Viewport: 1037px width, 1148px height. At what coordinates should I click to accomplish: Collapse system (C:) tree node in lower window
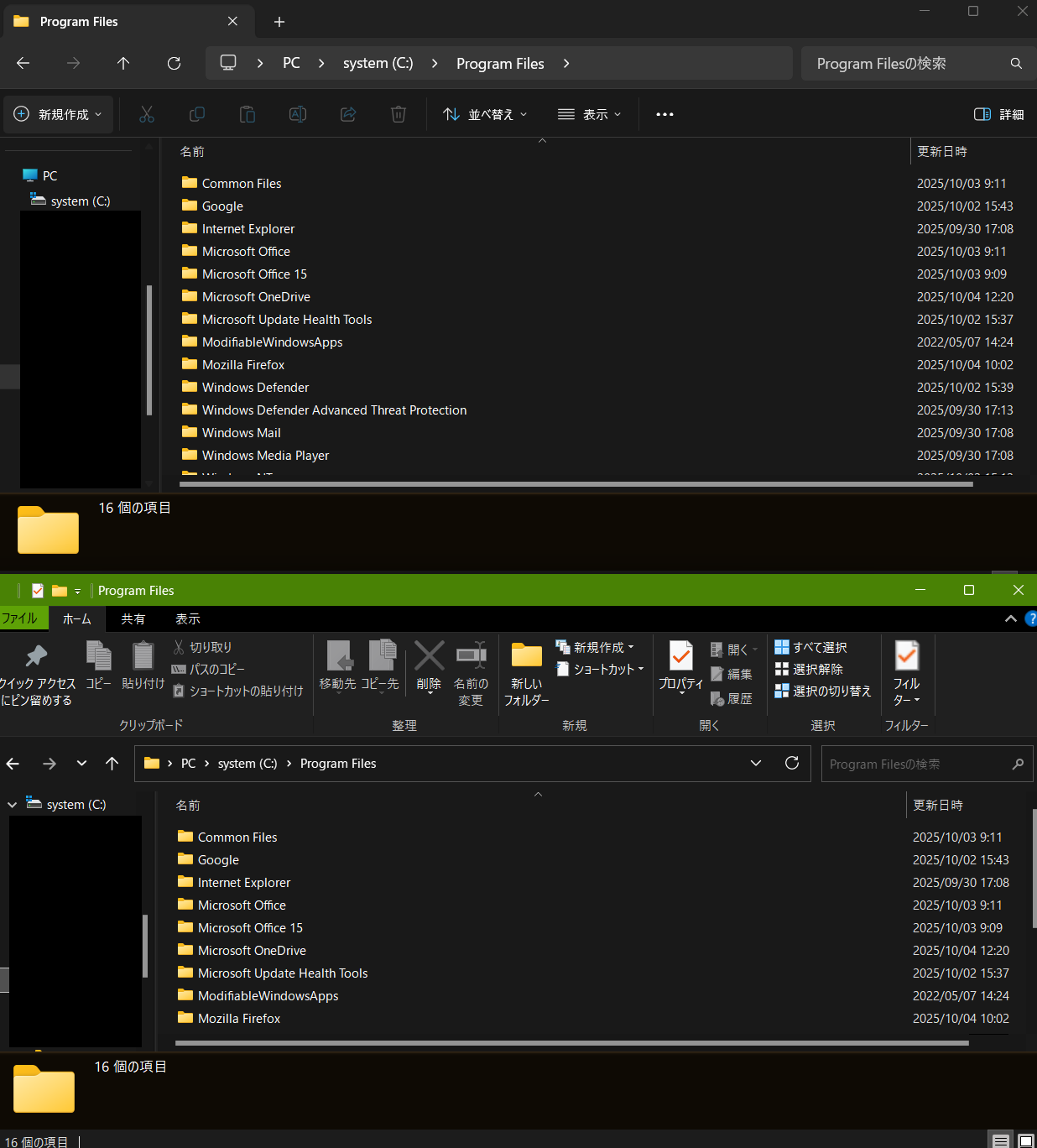pyautogui.click(x=12, y=805)
